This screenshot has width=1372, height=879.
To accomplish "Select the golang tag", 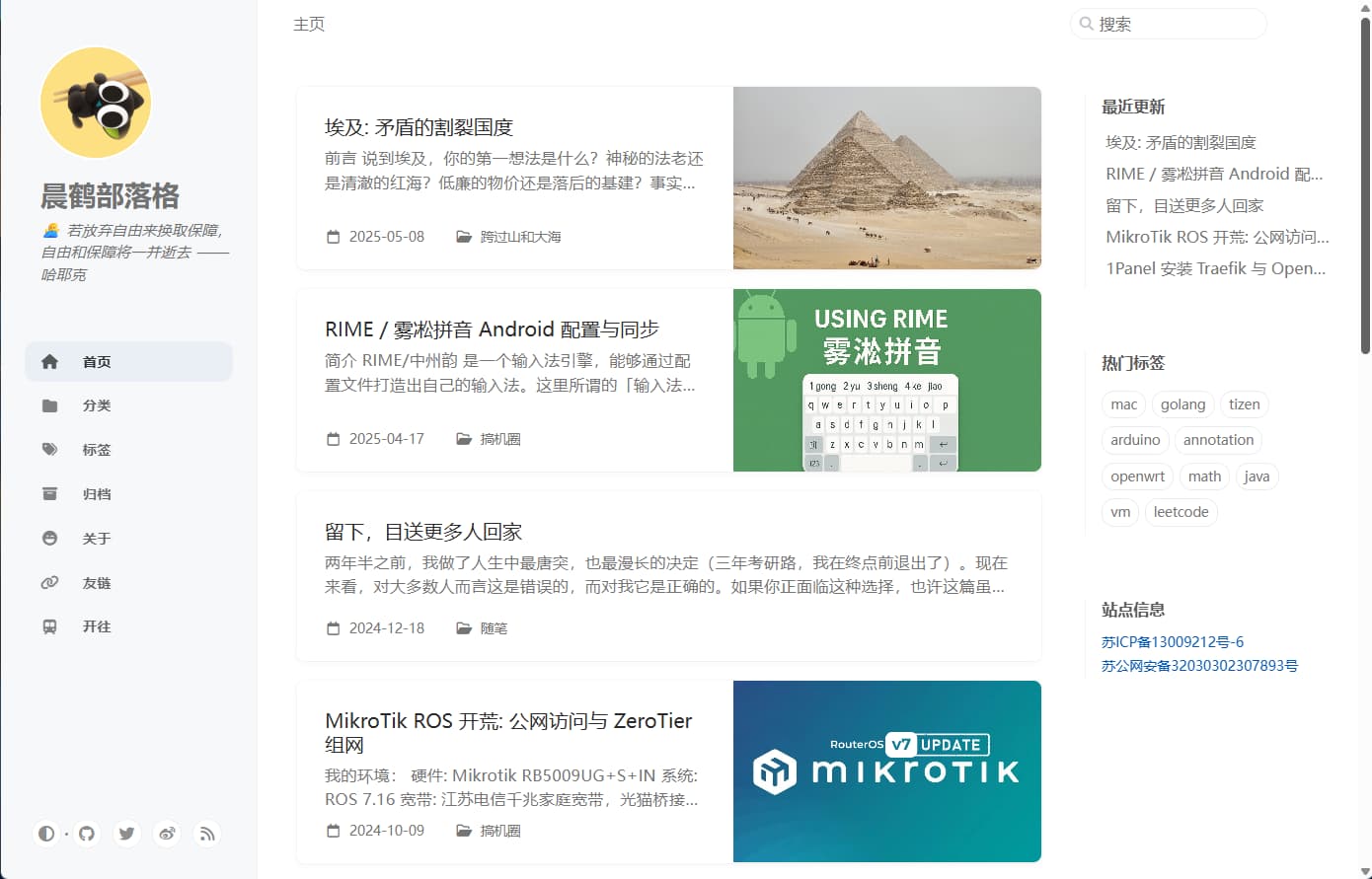I will click(x=1182, y=403).
